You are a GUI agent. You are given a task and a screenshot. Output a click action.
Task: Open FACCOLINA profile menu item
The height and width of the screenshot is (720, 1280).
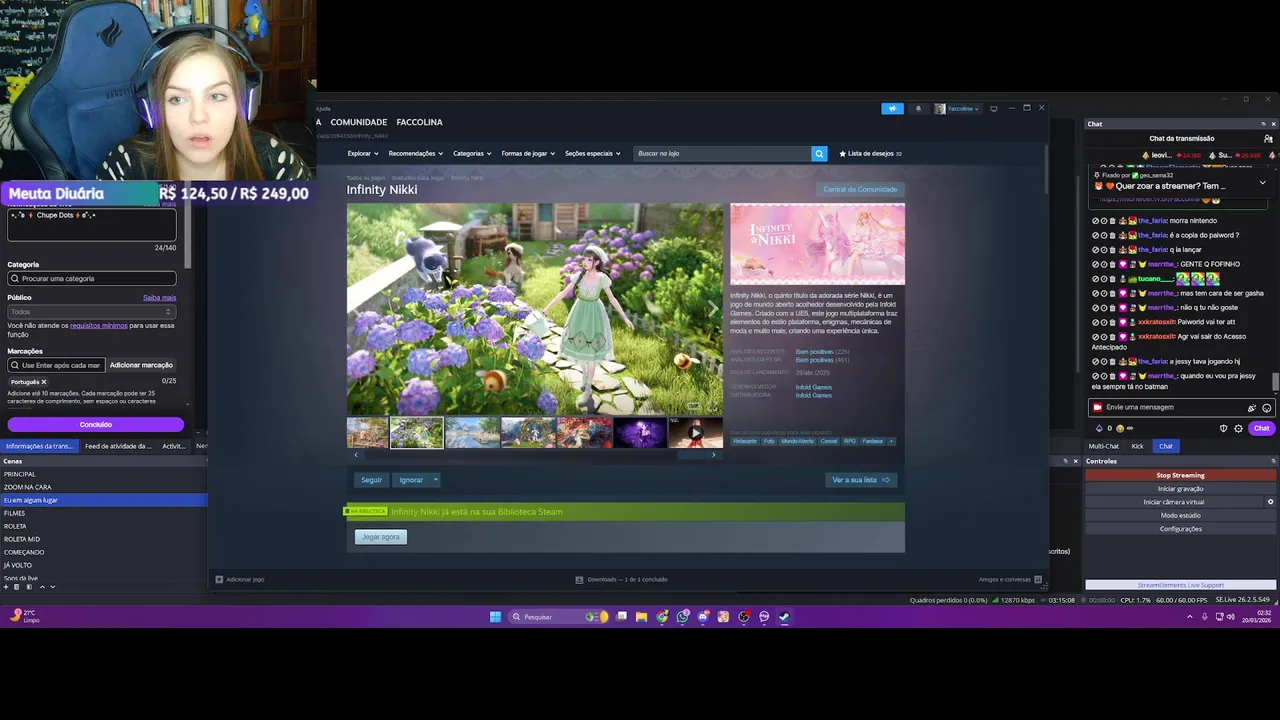[x=419, y=122]
